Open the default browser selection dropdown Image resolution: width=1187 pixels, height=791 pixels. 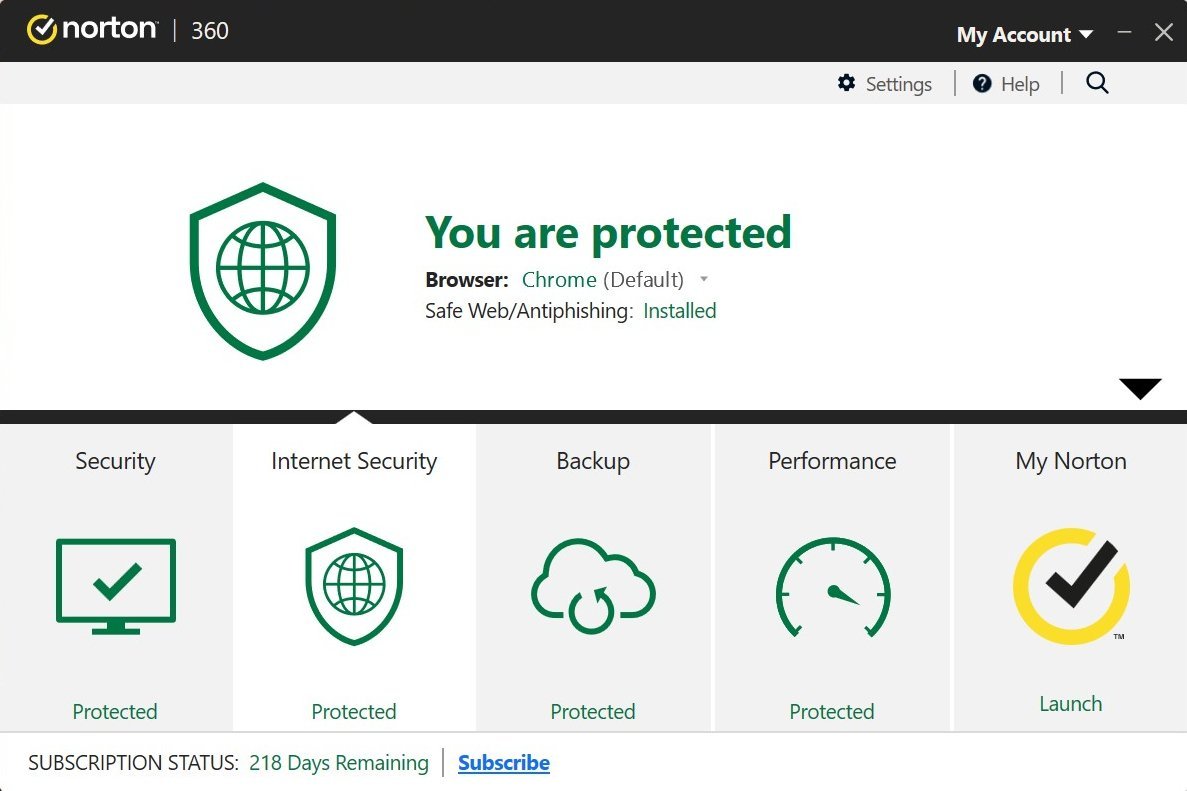704,280
